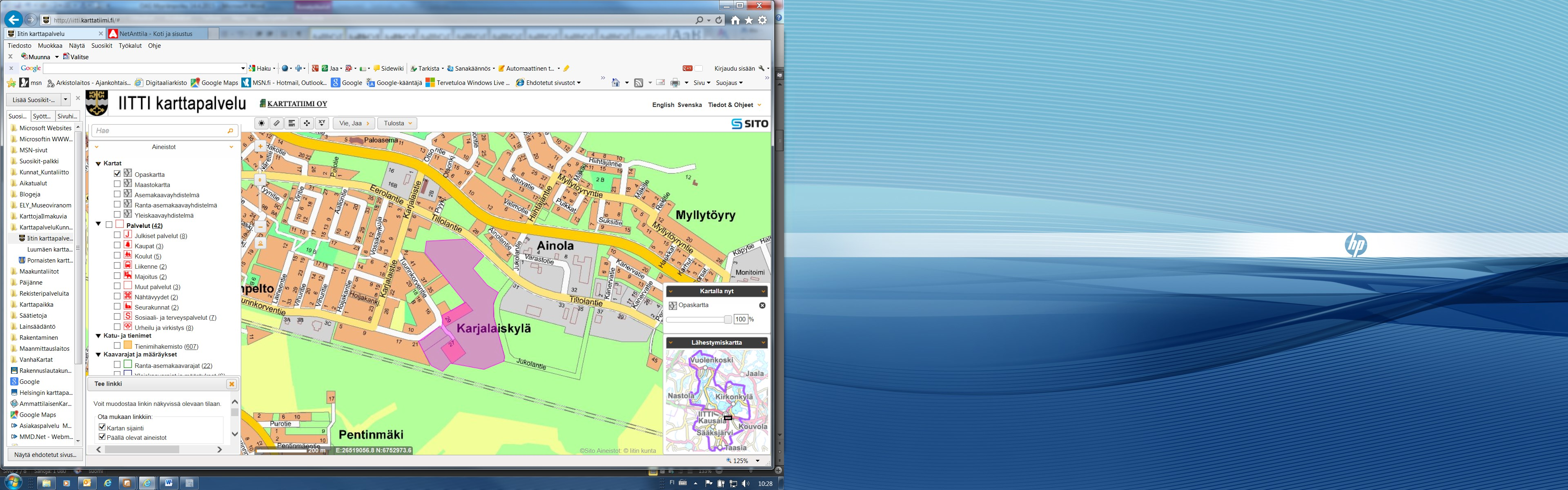Open Tiedot & Ohjeet dropdown
Screen dimensions: 1568x490
pos(735,105)
